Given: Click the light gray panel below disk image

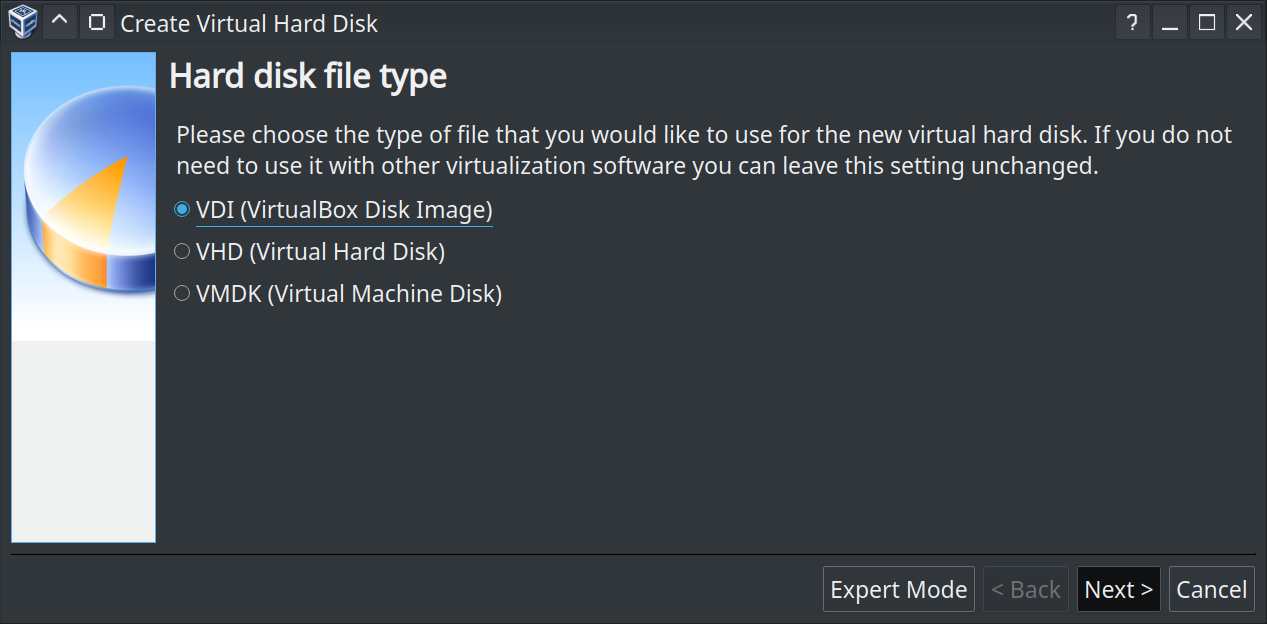Looking at the screenshot, I should pos(84,440).
